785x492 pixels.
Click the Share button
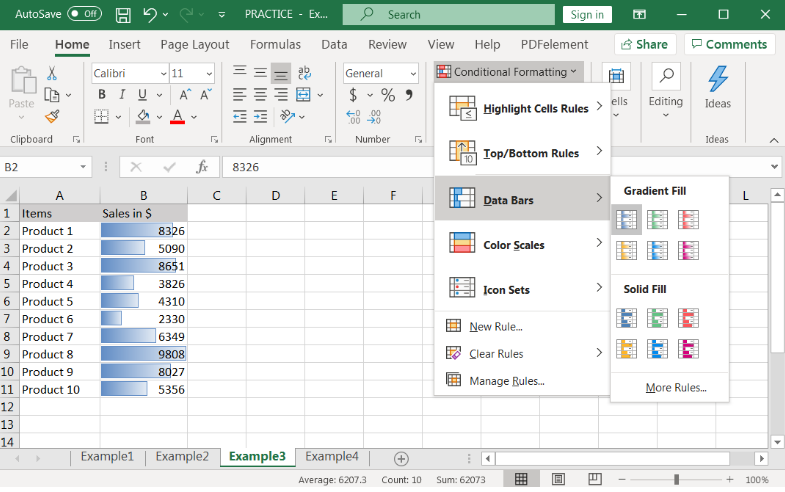coord(645,45)
